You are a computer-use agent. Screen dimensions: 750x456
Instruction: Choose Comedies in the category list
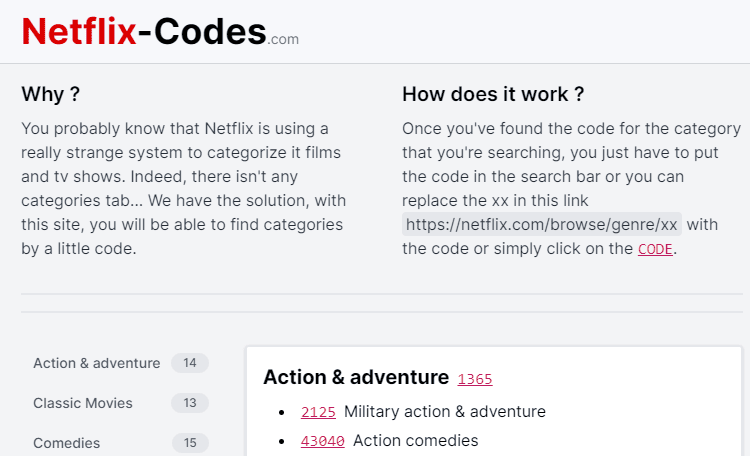coord(66,443)
